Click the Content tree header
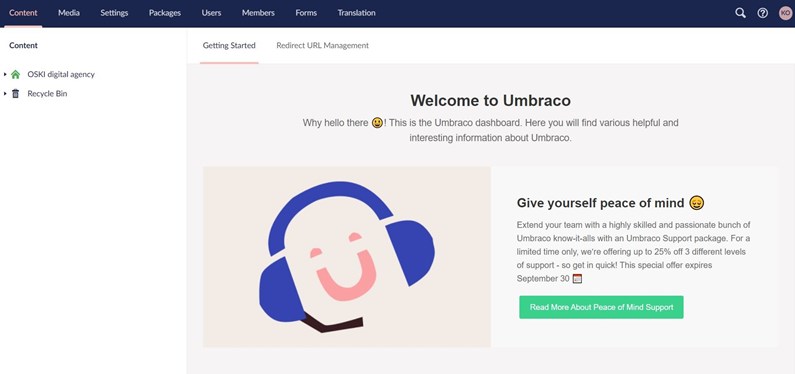Image resolution: width=795 pixels, height=374 pixels. (x=23, y=46)
